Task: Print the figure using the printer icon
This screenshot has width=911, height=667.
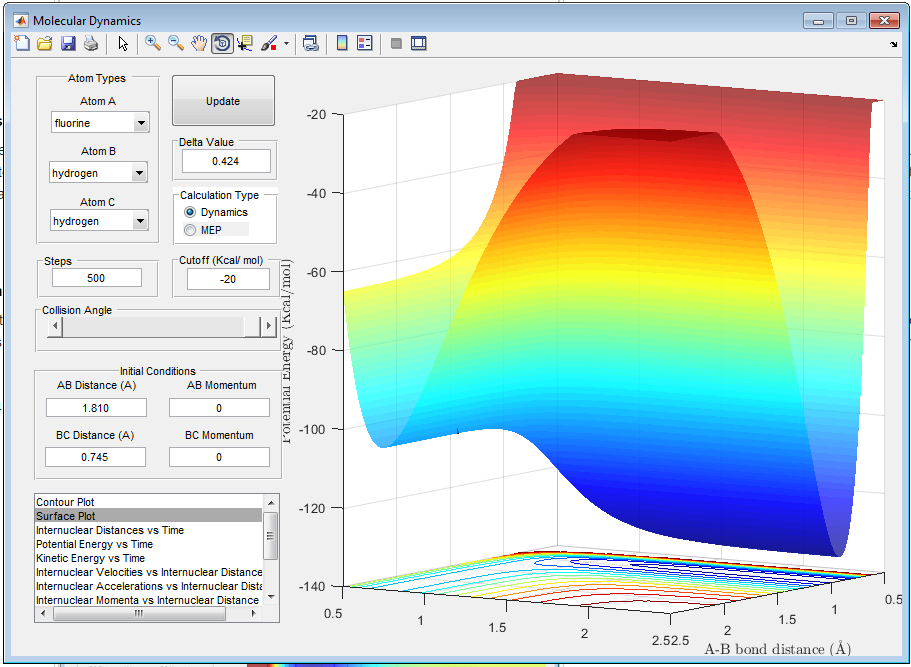Action: coord(91,43)
